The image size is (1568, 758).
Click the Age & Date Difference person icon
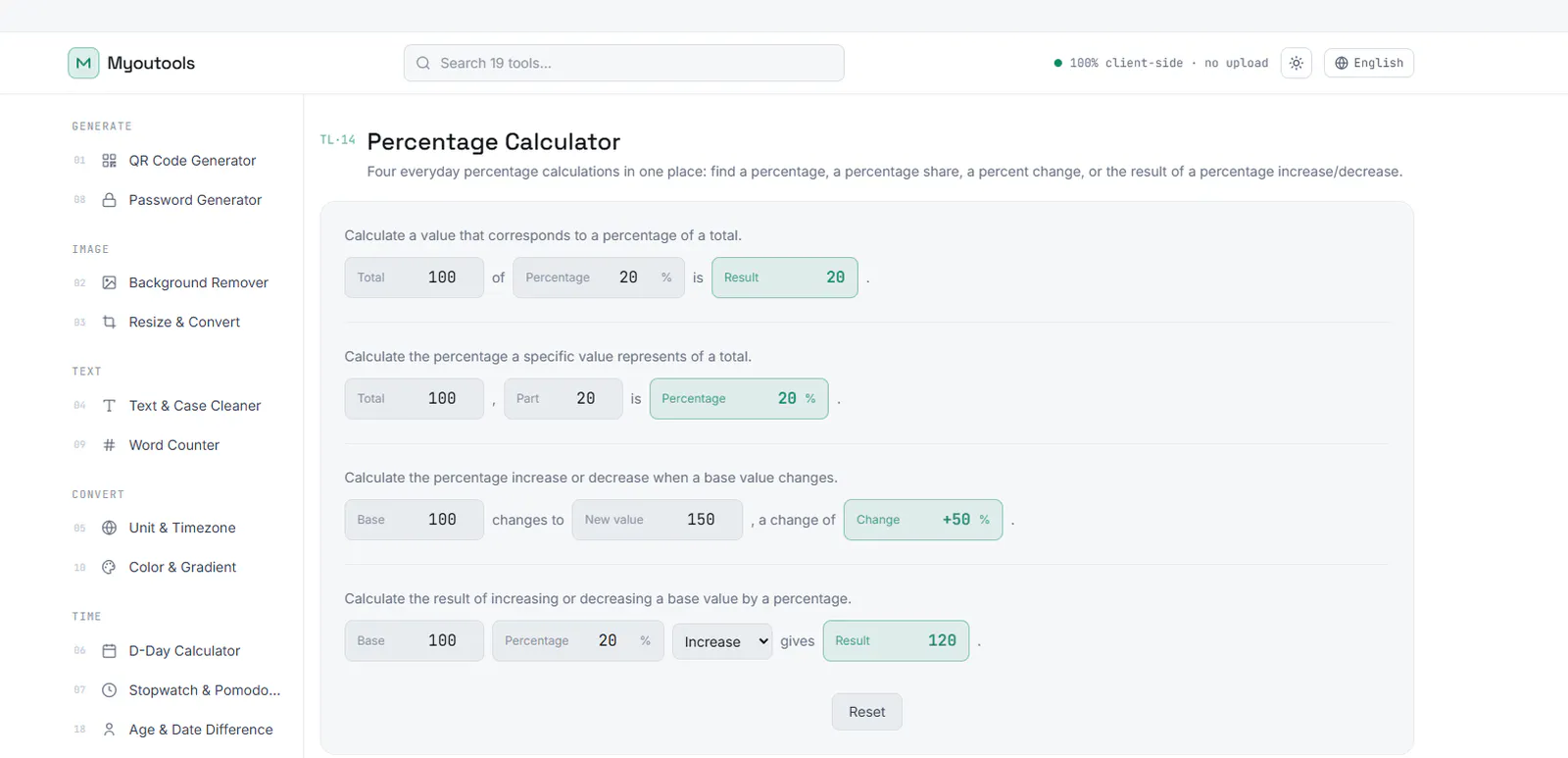pos(110,730)
